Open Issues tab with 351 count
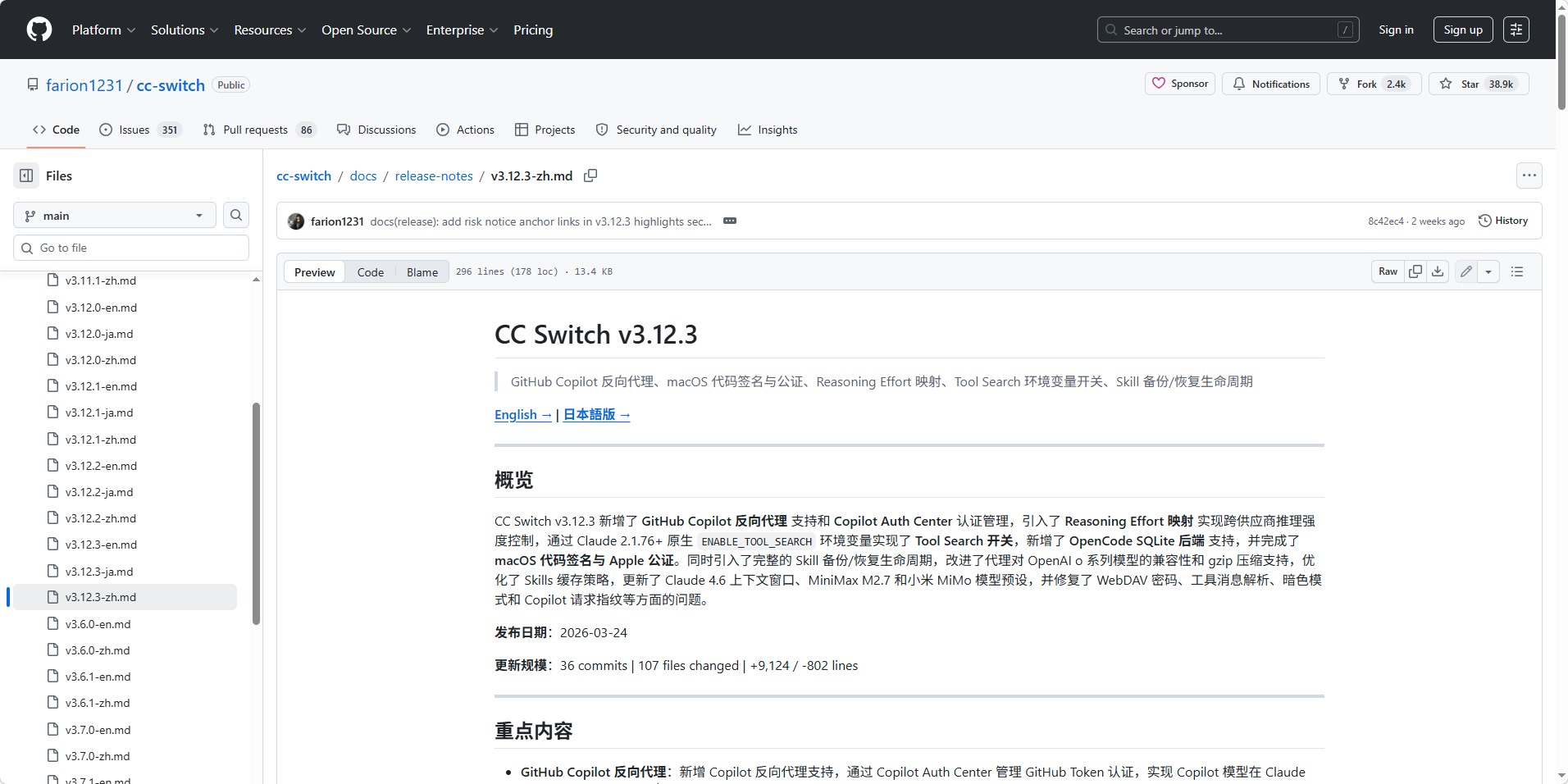 (139, 130)
